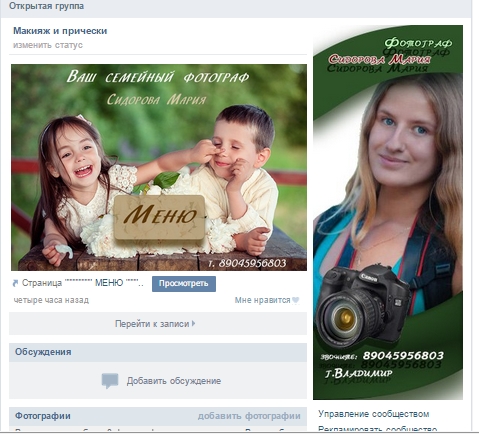This screenshot has height=434, width=479.
Task: Click the share arrow icon before Страница
Action: [x=15, y=283]
